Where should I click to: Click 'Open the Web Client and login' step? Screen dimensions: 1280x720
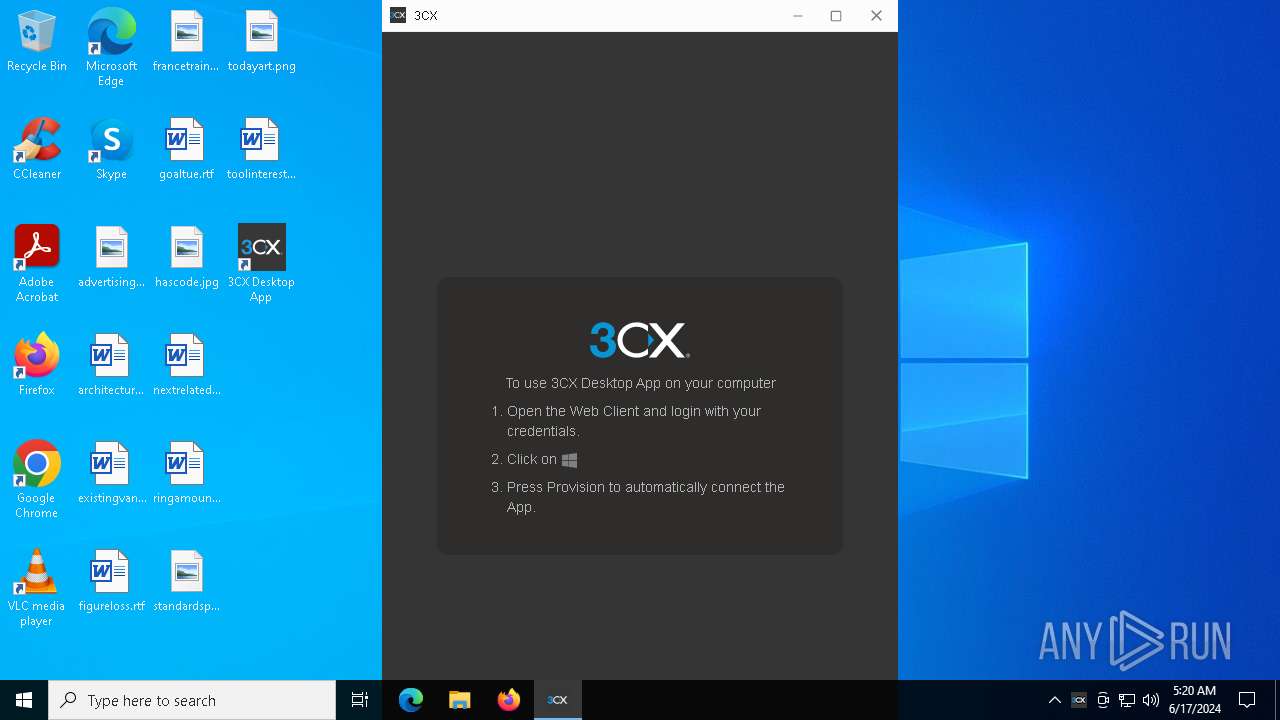[634, 421]
